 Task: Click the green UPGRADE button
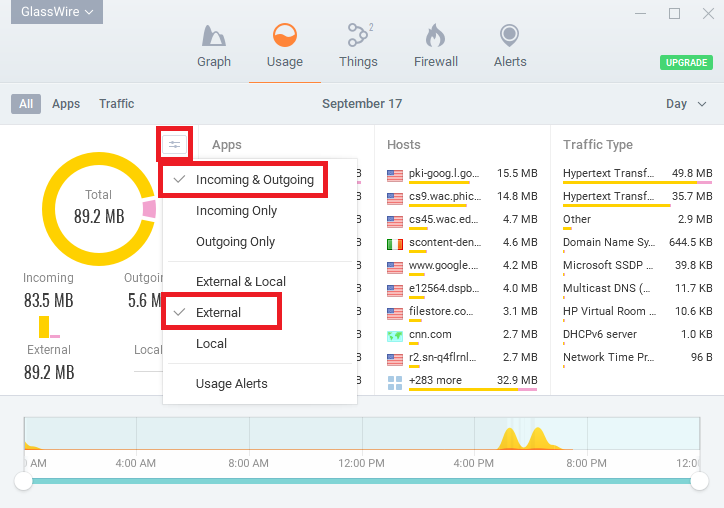click(686, 63)
